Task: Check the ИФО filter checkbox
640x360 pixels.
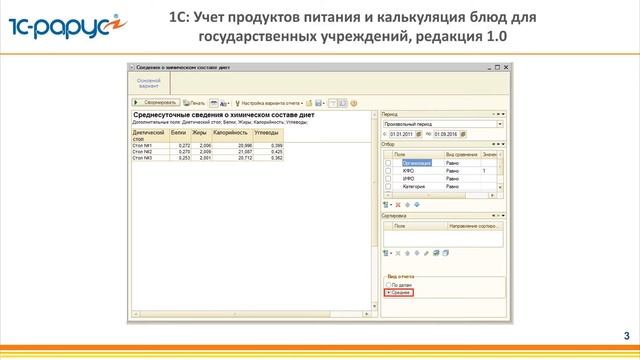Action: click(x=388, y=178)
